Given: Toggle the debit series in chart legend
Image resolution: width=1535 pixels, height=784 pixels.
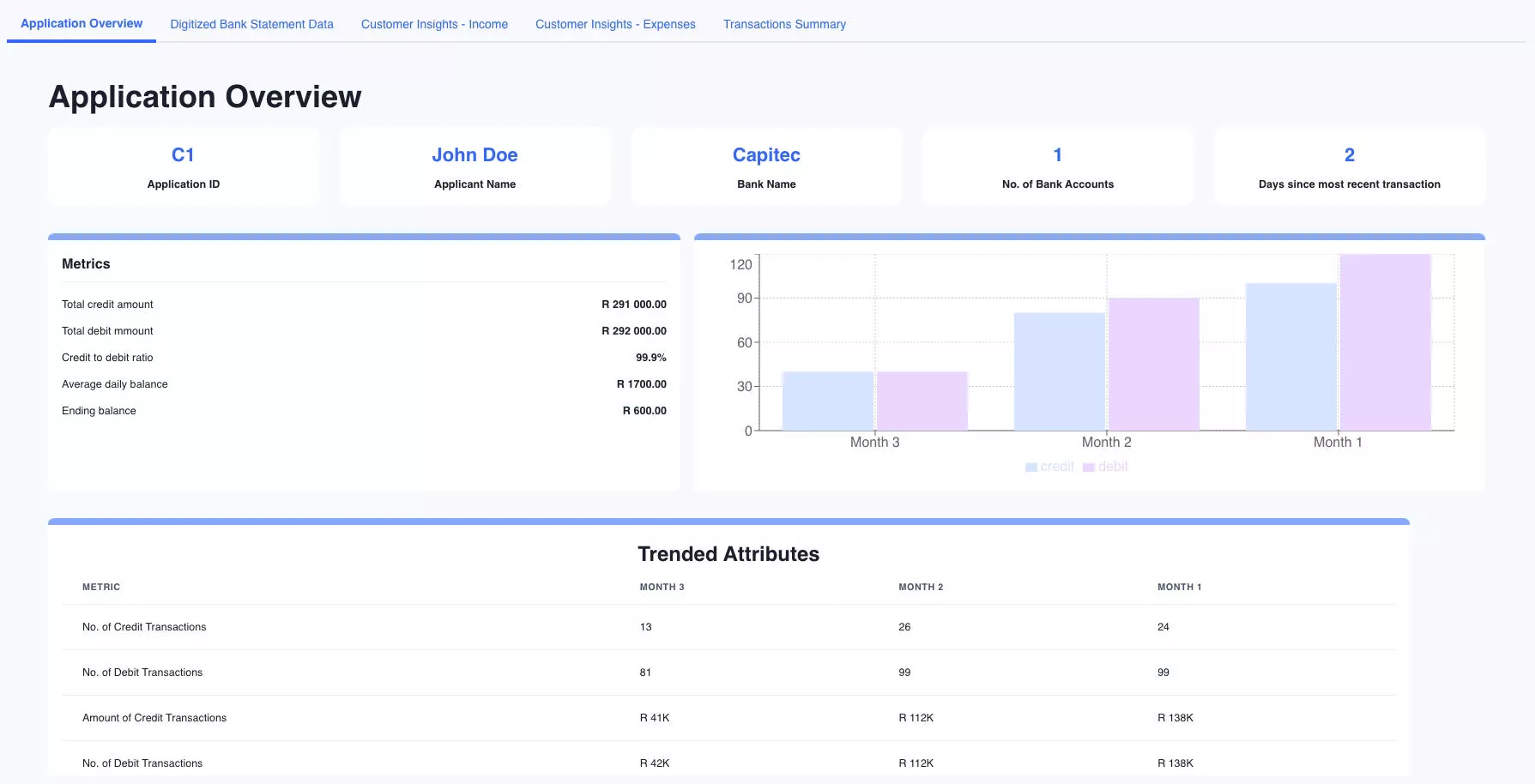Looking at the screenshot, I should pos(1105,467).
